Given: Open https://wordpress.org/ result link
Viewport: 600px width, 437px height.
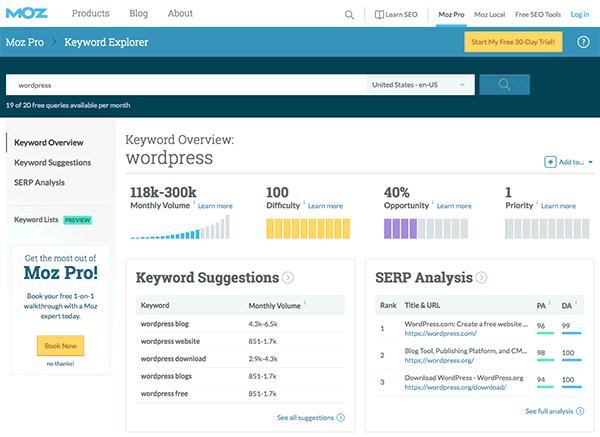Looking at the screenshot, I should coord(439,360).
